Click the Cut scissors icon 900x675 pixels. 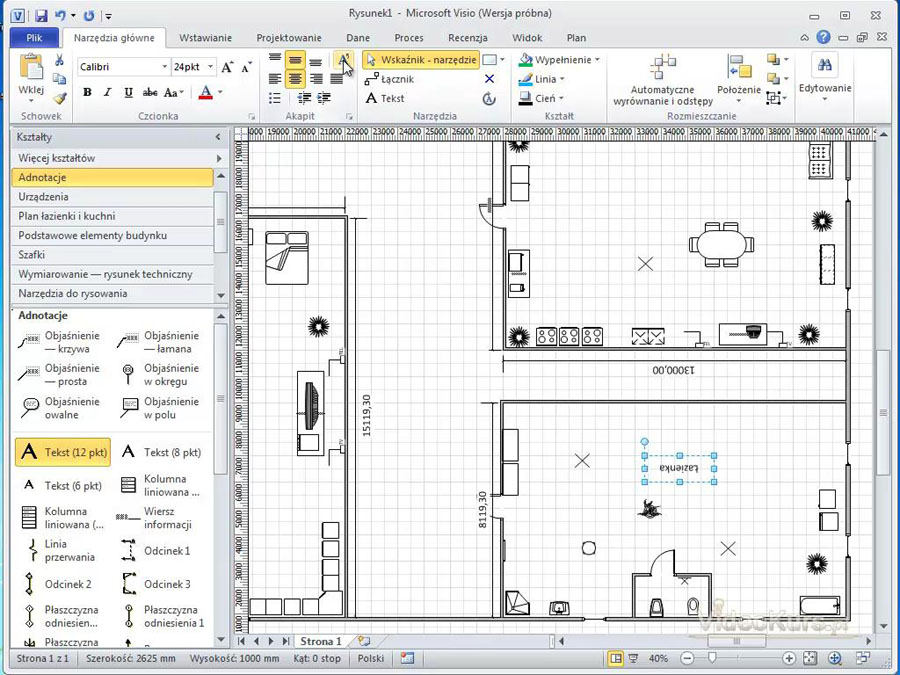[x=59, y=60]
